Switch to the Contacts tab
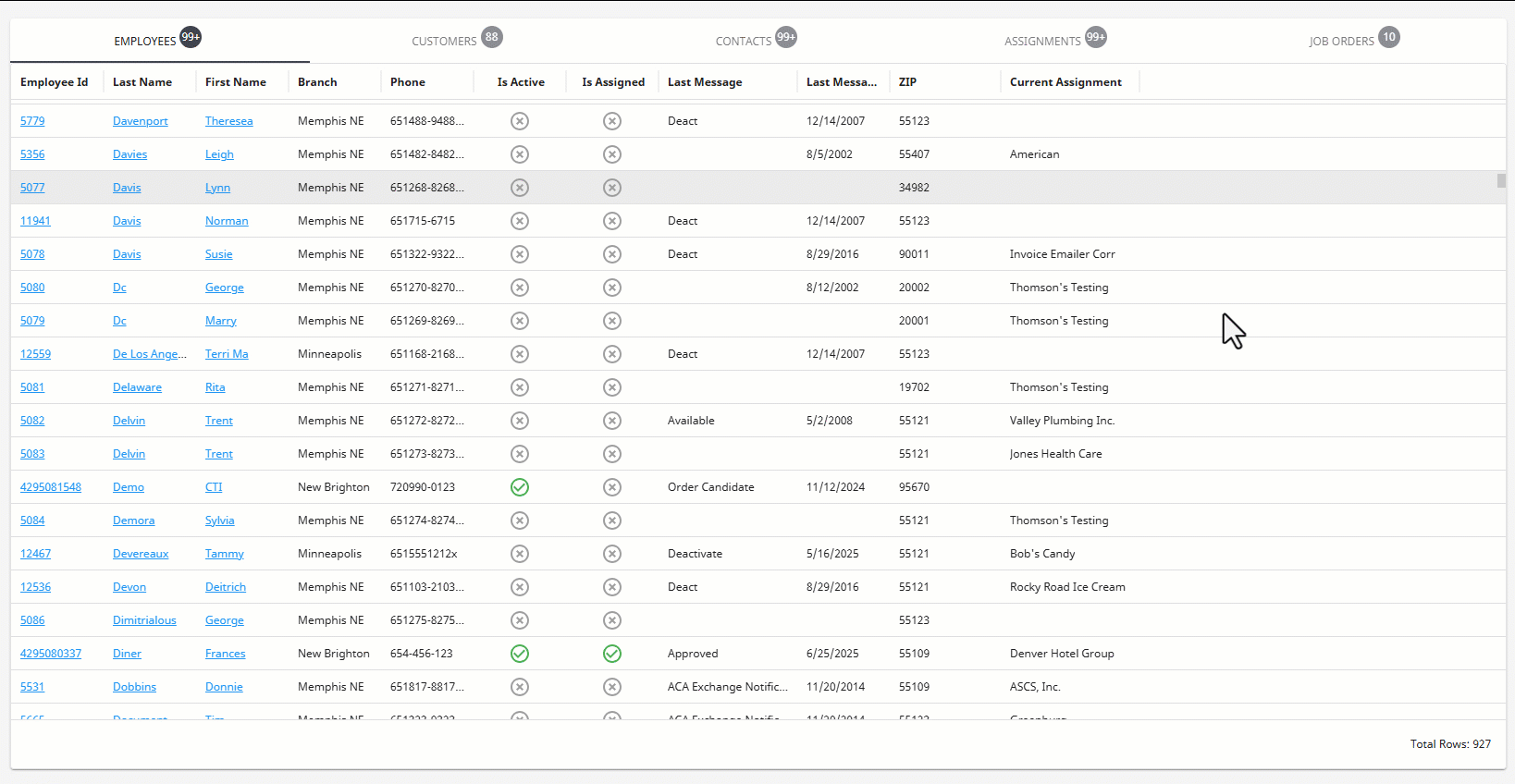The width and height of the screenshot is (1515, 784). [x=744, y=41]
